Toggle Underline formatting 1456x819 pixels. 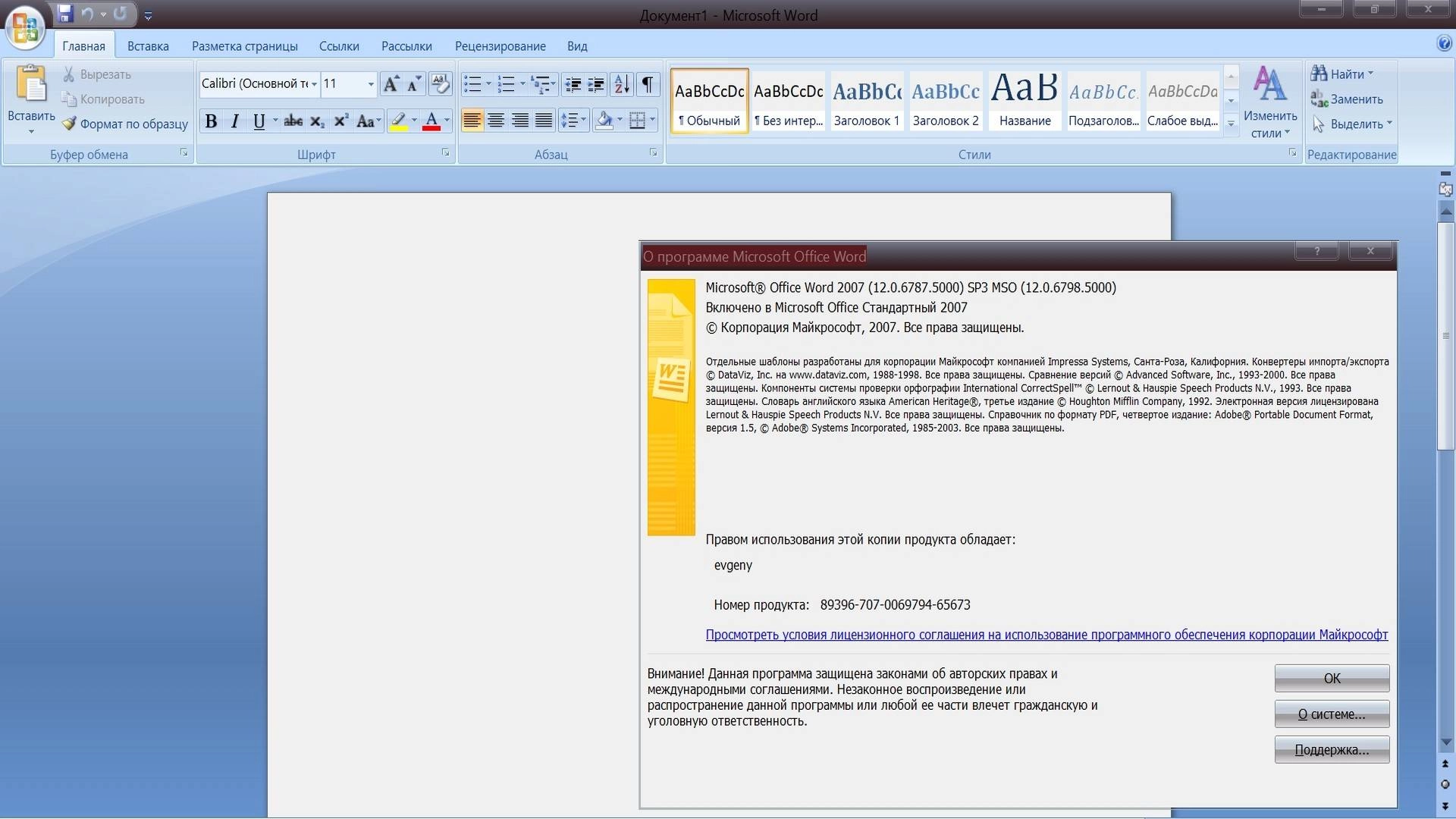pos(259,121)
